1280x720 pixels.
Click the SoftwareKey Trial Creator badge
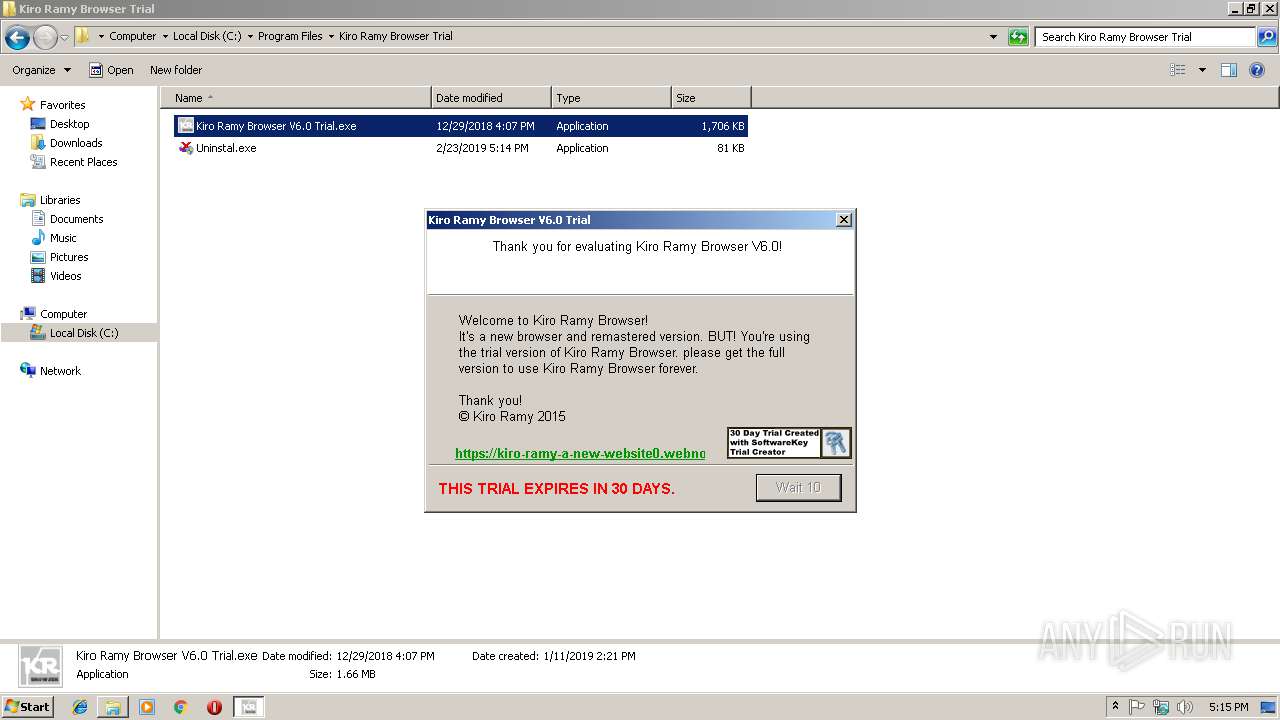tap(789, 443)
